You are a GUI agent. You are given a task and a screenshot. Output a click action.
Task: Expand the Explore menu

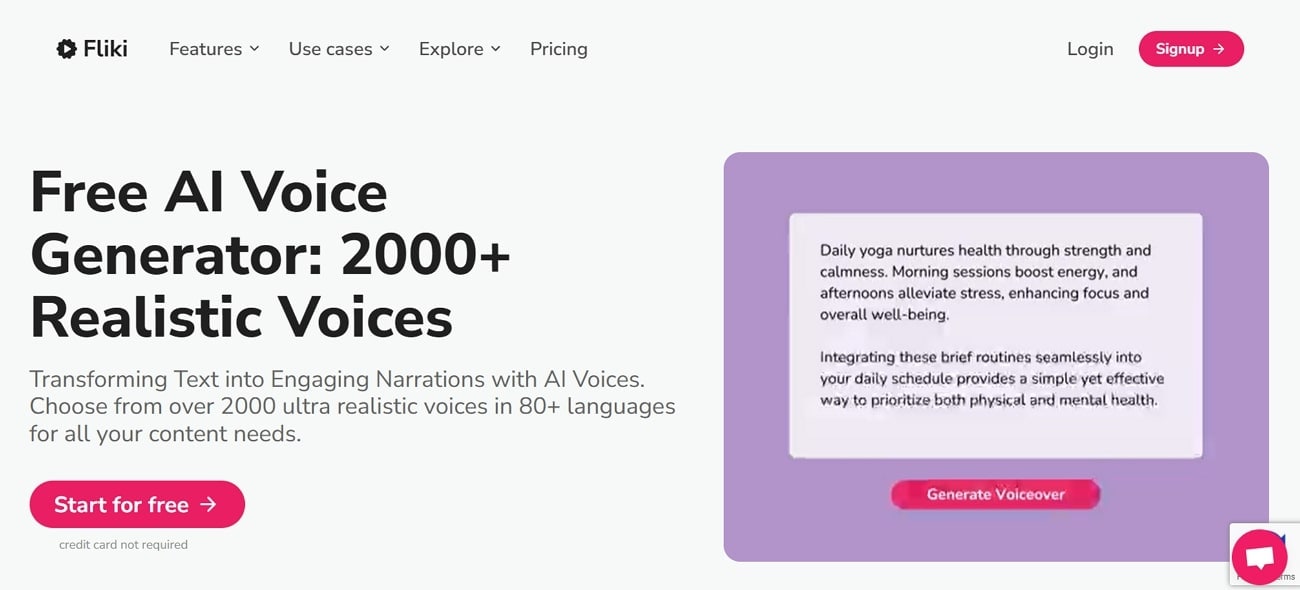[x=451, y=49]
